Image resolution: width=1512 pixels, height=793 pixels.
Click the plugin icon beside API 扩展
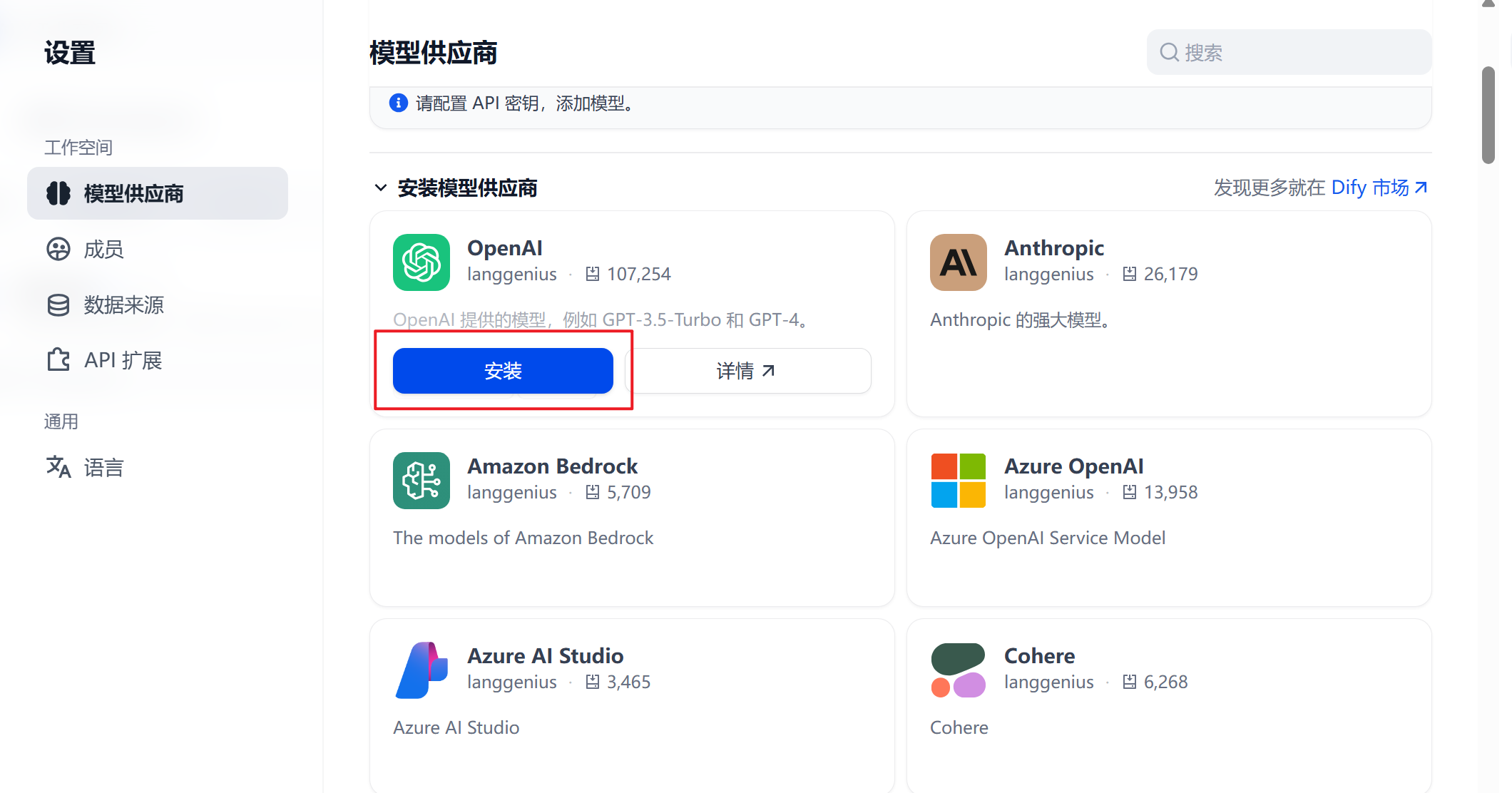click(58, 359)
